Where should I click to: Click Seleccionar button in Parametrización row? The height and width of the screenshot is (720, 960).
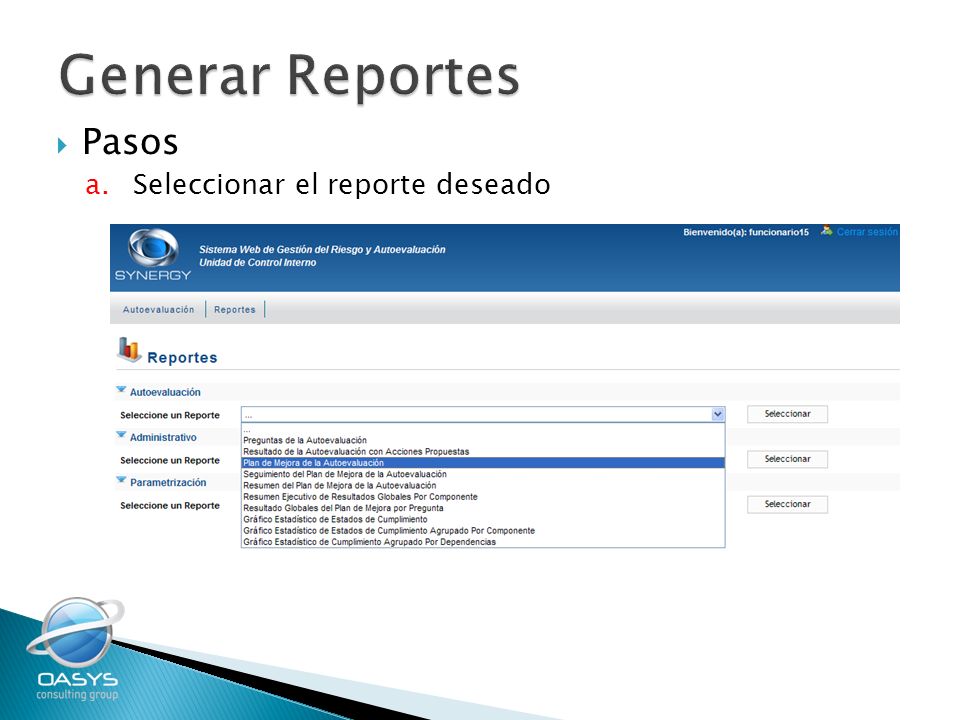point(787,504)
